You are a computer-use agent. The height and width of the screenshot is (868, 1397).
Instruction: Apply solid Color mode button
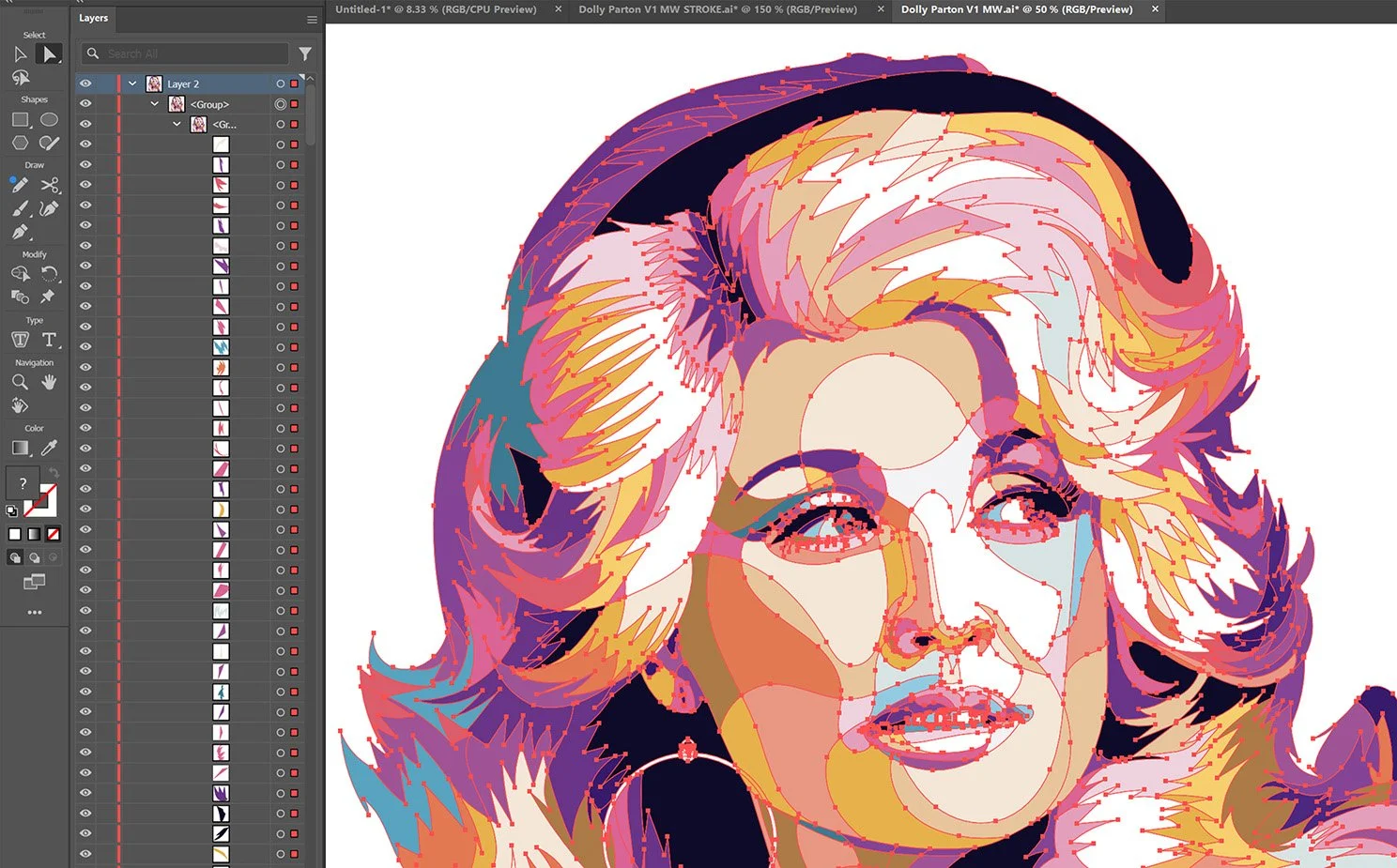(15, 534)
